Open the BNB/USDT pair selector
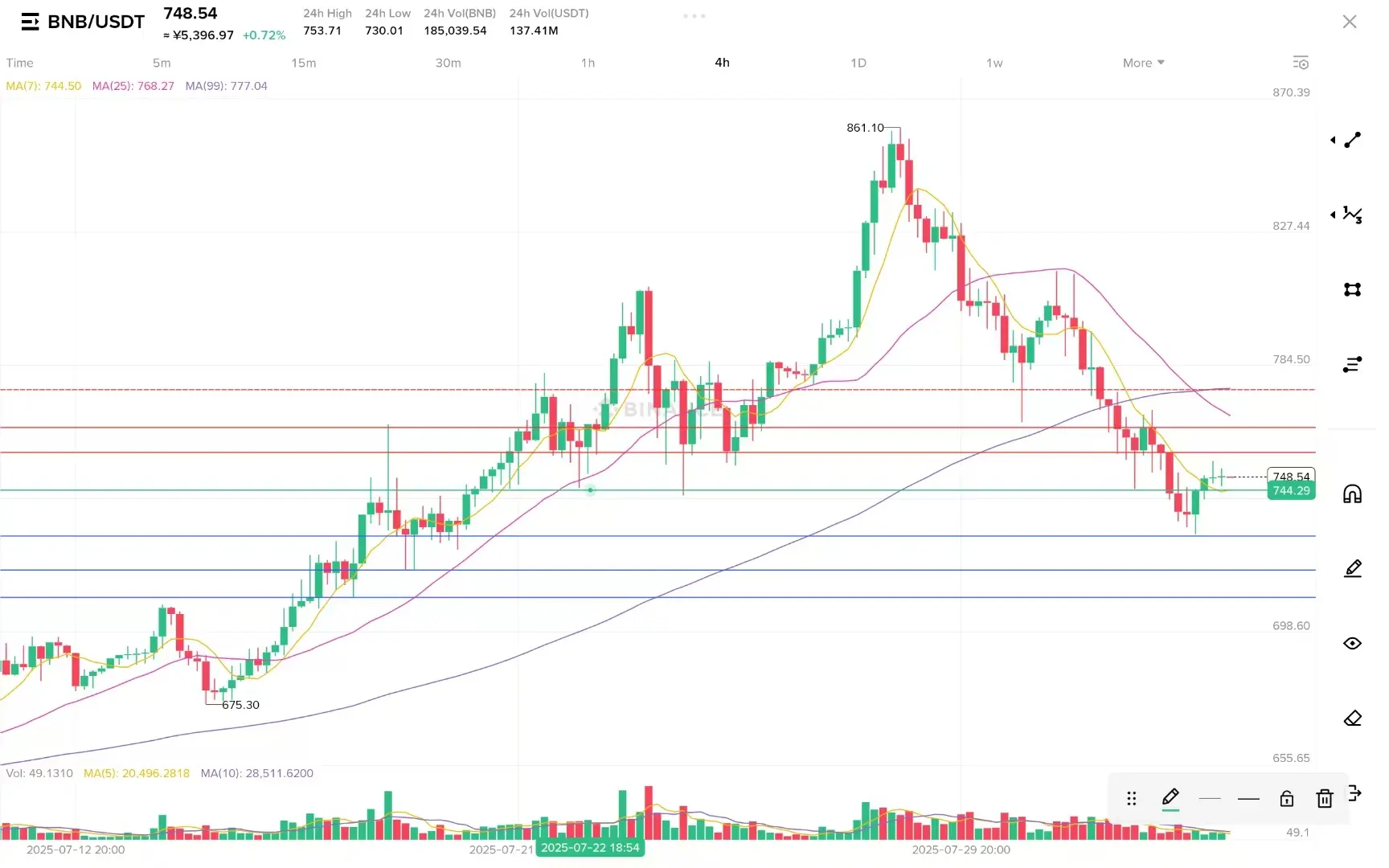The width and height of the screenshot is (1389, 868). (96, 22)
